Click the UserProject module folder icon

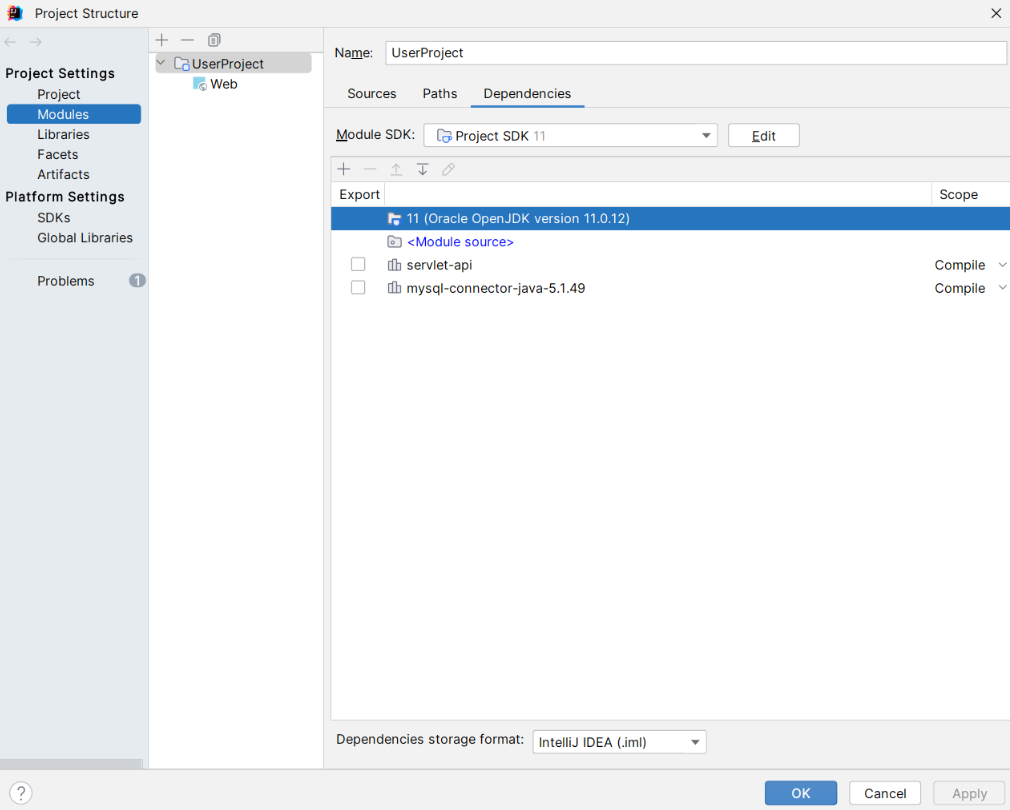coord(182,64)
